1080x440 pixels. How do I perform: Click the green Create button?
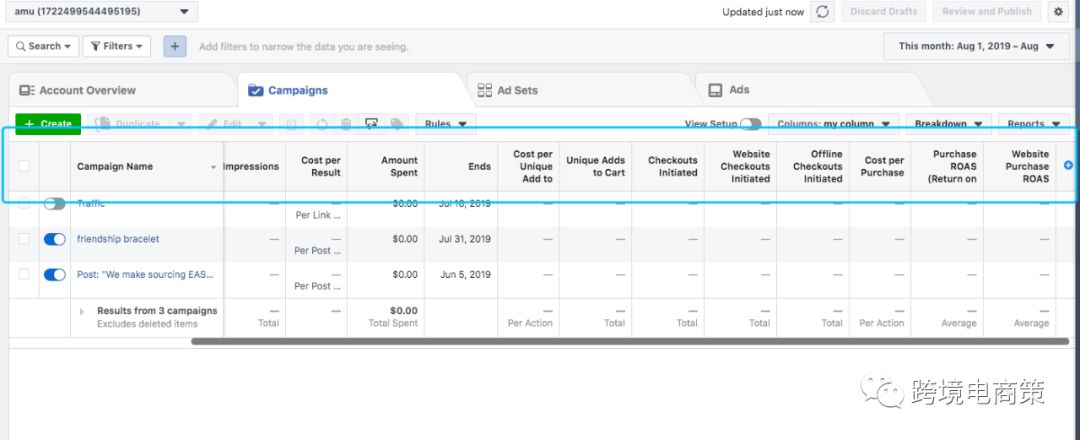pos(48,124)
